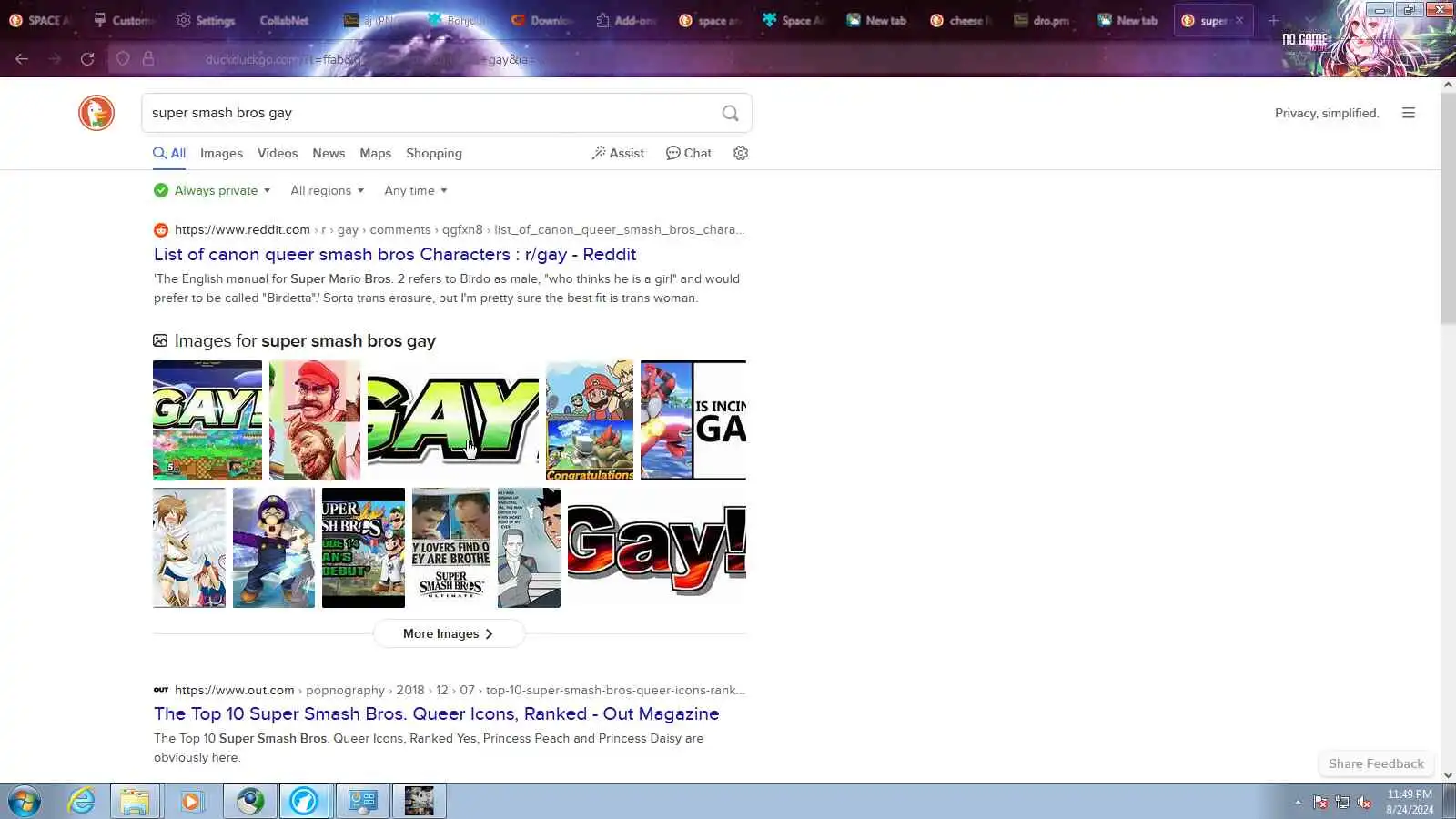Open the Control Panel taskbar item

(x=362, y=802)
